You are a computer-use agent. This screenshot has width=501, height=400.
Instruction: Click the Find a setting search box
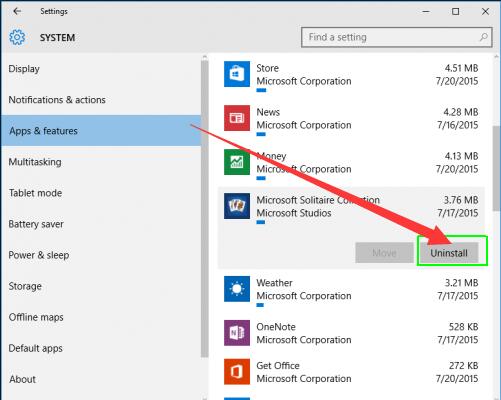[x=397, y=37]
